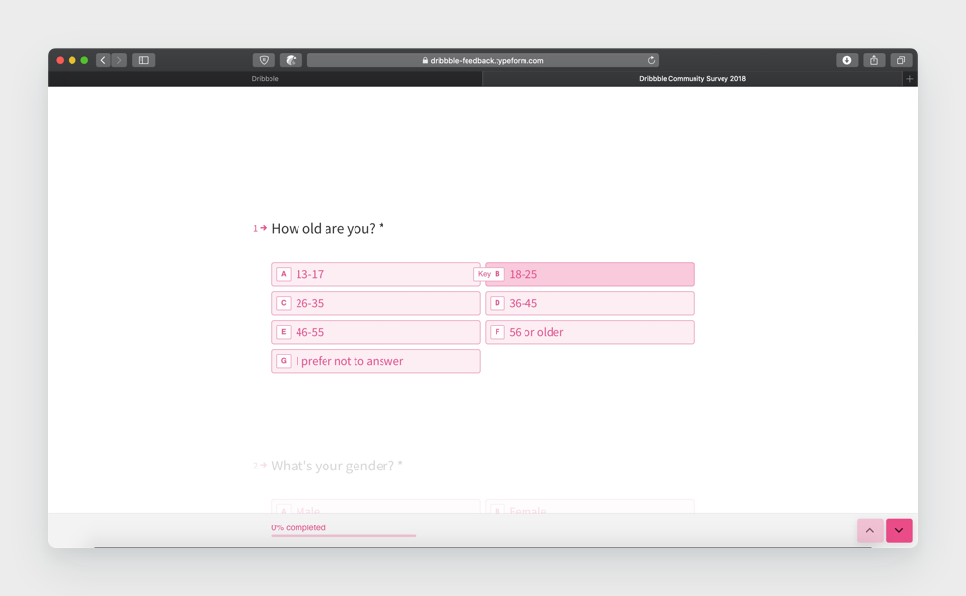Image resolution: width=966 pixels, height=596 pixels.
Task: Select the highlighted 18-25 answer
Action: coord(590,273)
